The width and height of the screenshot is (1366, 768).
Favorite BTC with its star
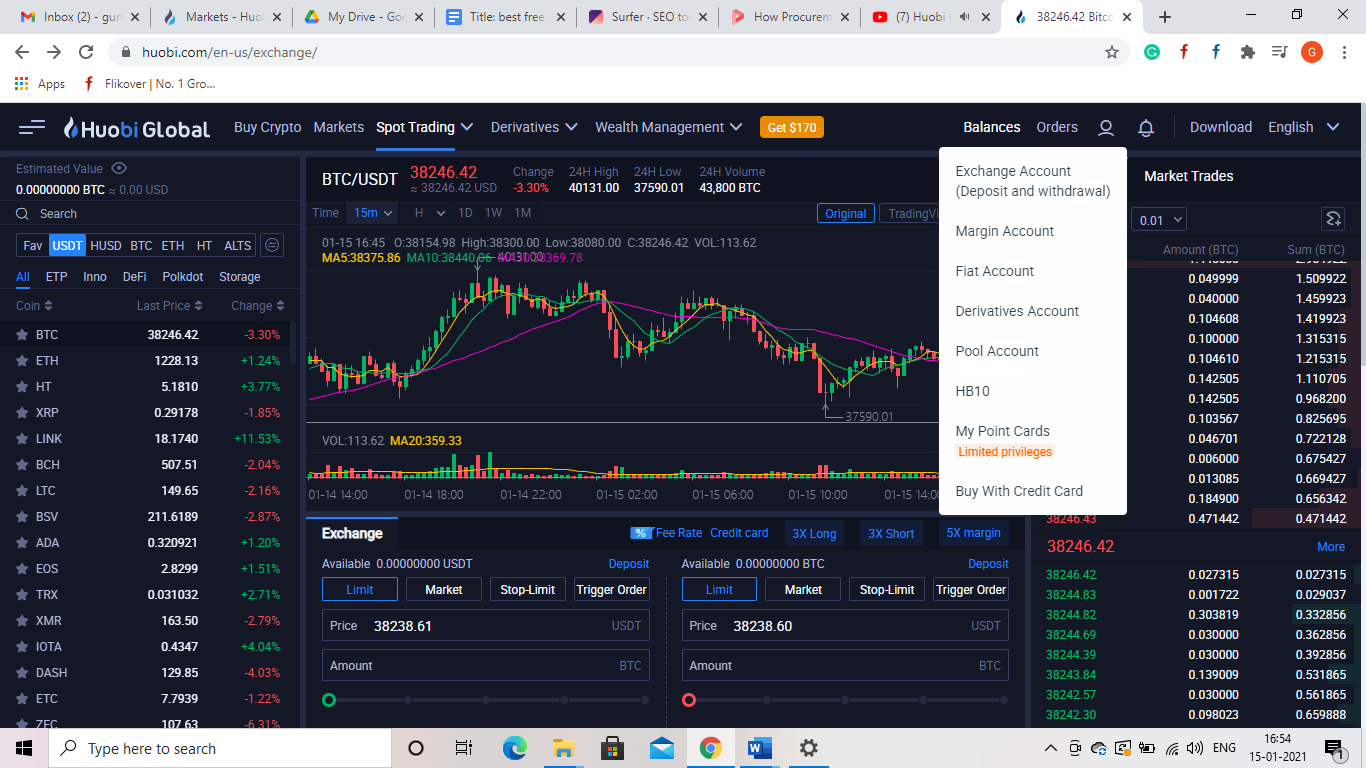click(x=22, y=335)
